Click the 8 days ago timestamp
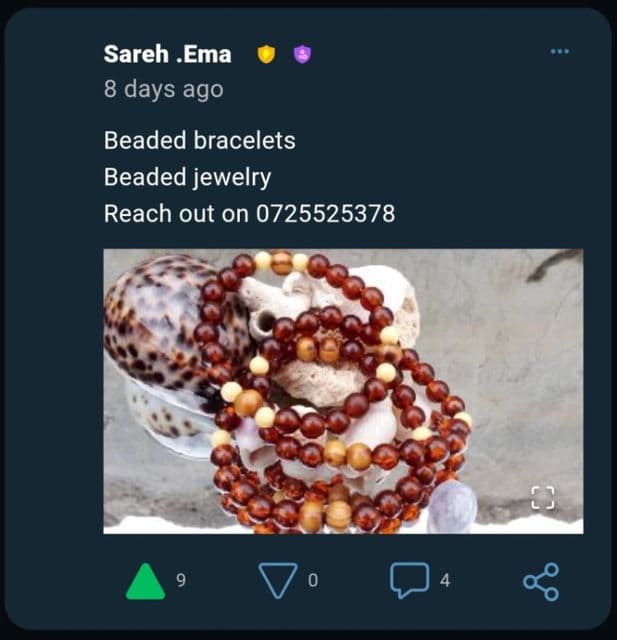Screen dimensions: 617x640 click(x=164, y=89)
